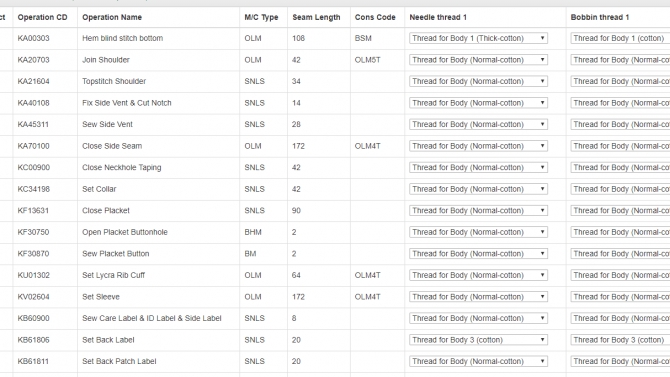
Task: Select operation code KA20703
Action: 33,60
